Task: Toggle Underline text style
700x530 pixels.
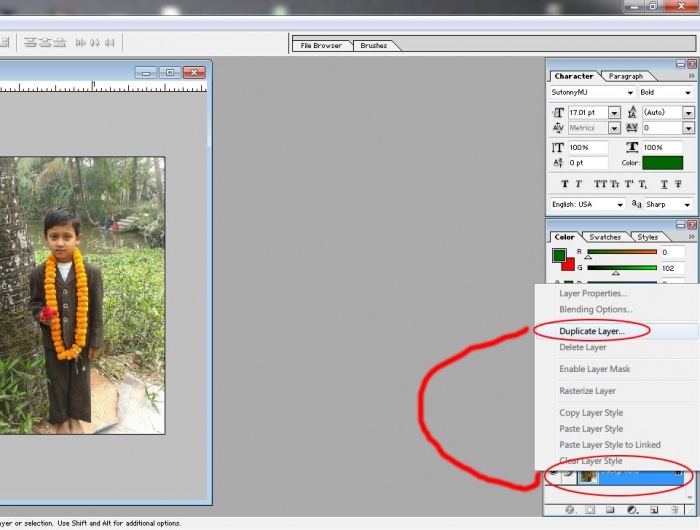Action: tap(664, 184)
